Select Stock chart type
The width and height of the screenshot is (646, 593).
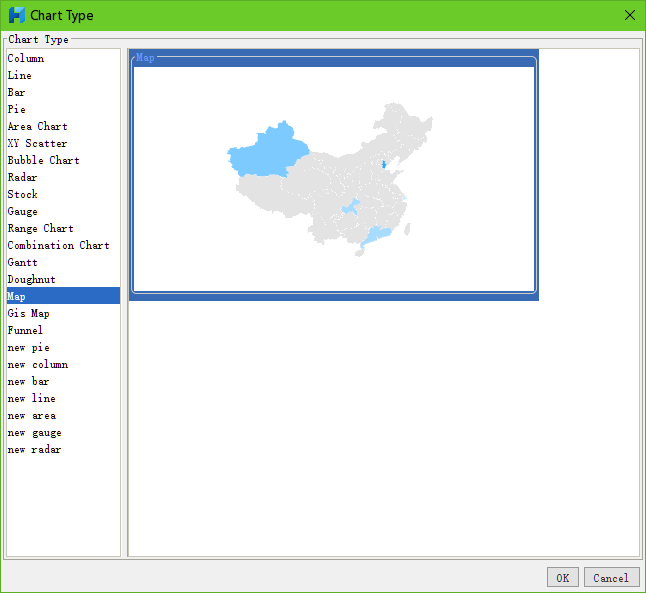63,194
